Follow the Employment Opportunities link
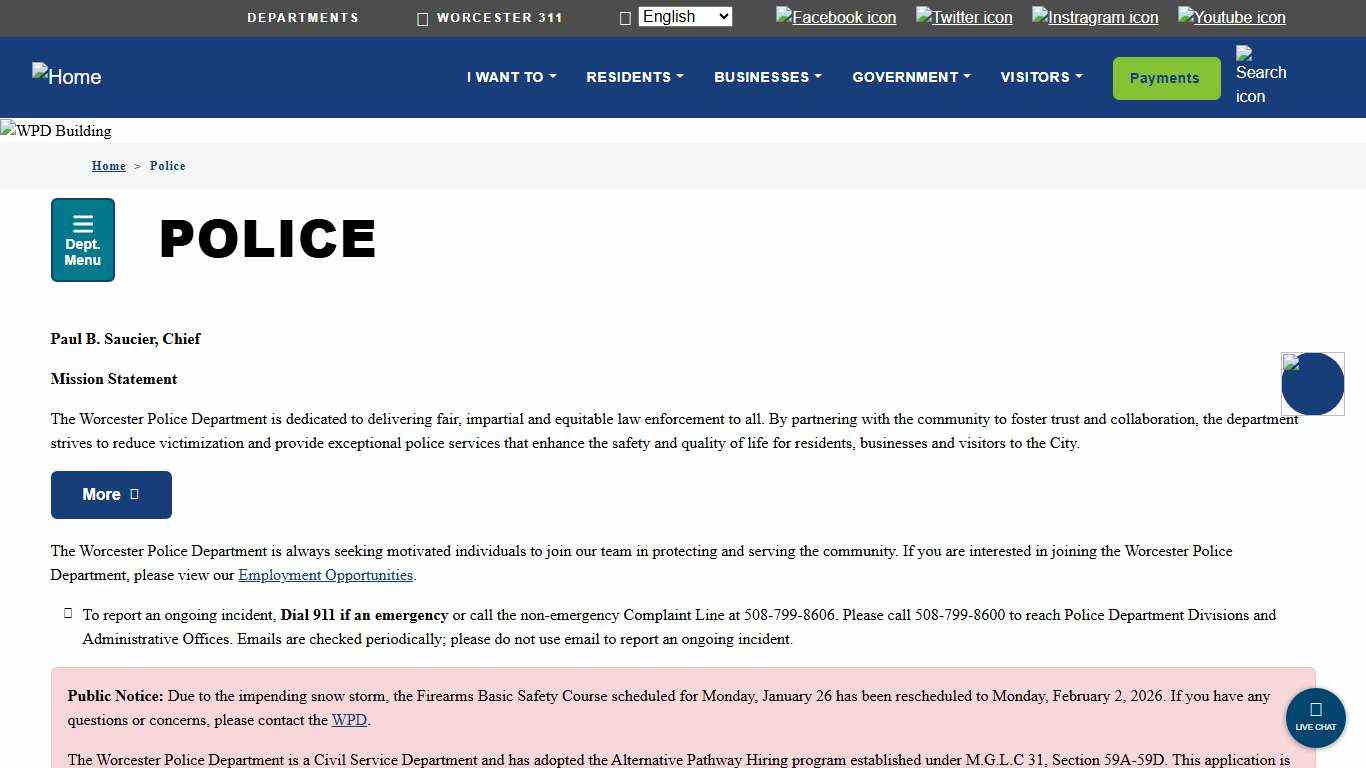 coord(325,575)
